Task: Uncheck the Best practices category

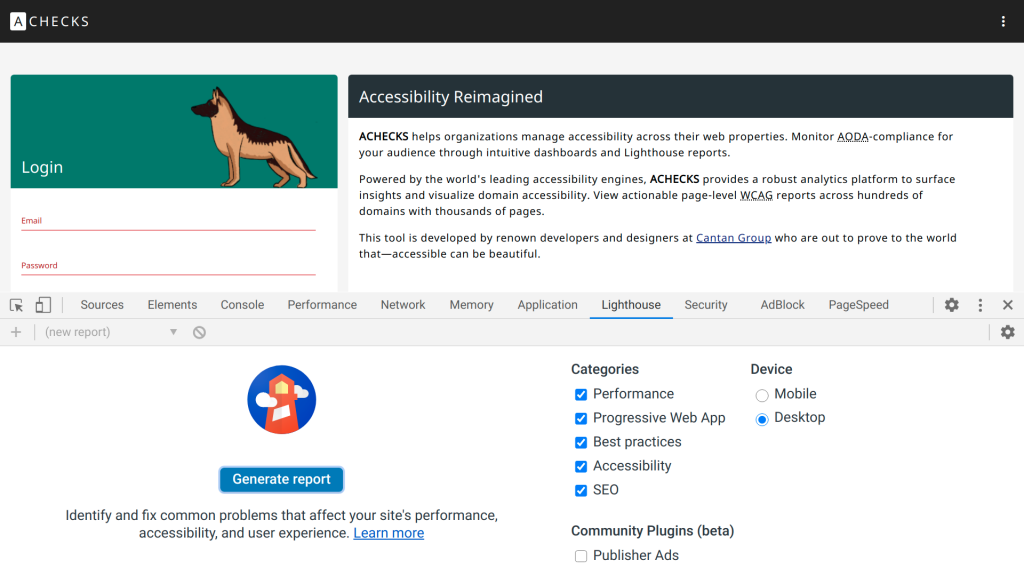Action: click(x=581, y=443)
